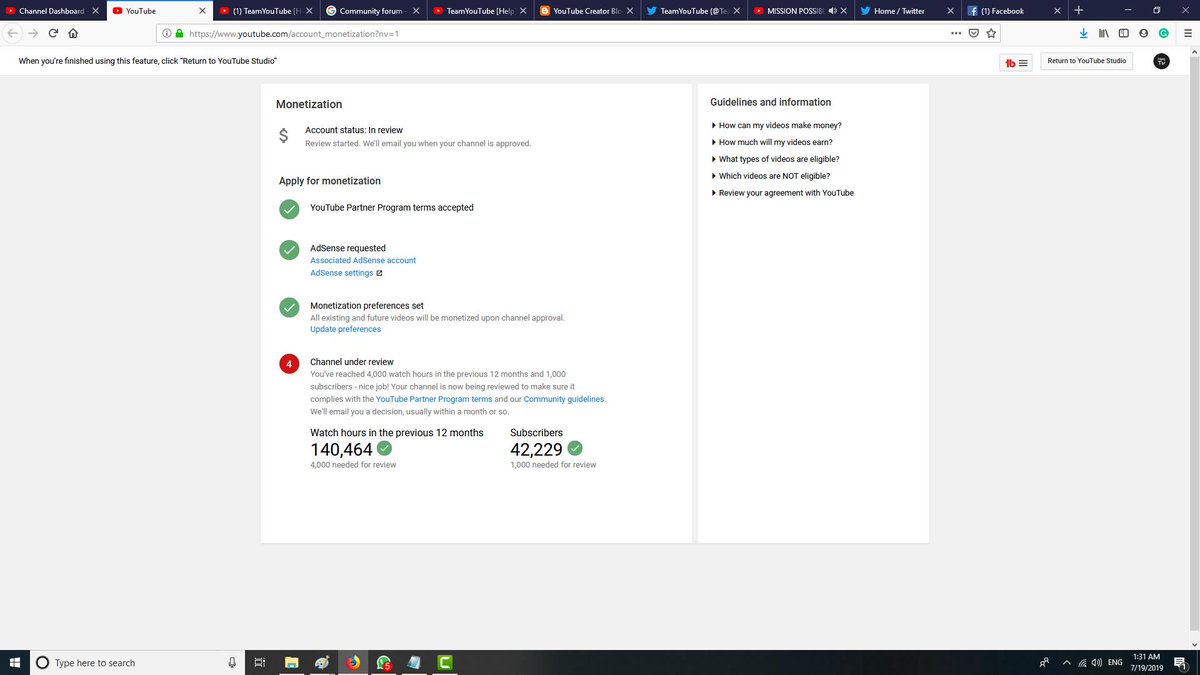
Task: Click the 42,229 subscribers value
Action: click(536, 450)
